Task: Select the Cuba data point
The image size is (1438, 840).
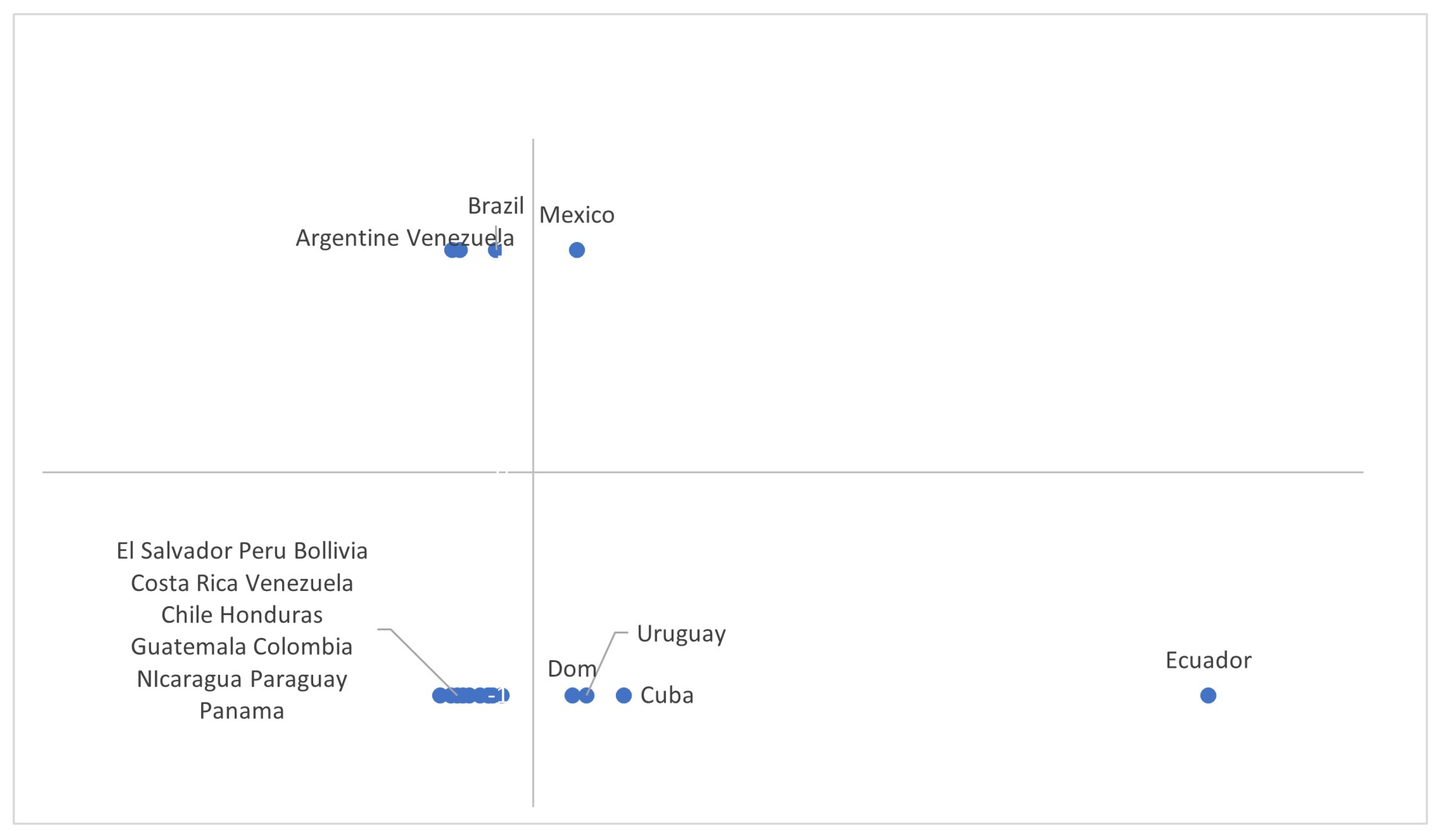Action: click(x=624, y=695)
